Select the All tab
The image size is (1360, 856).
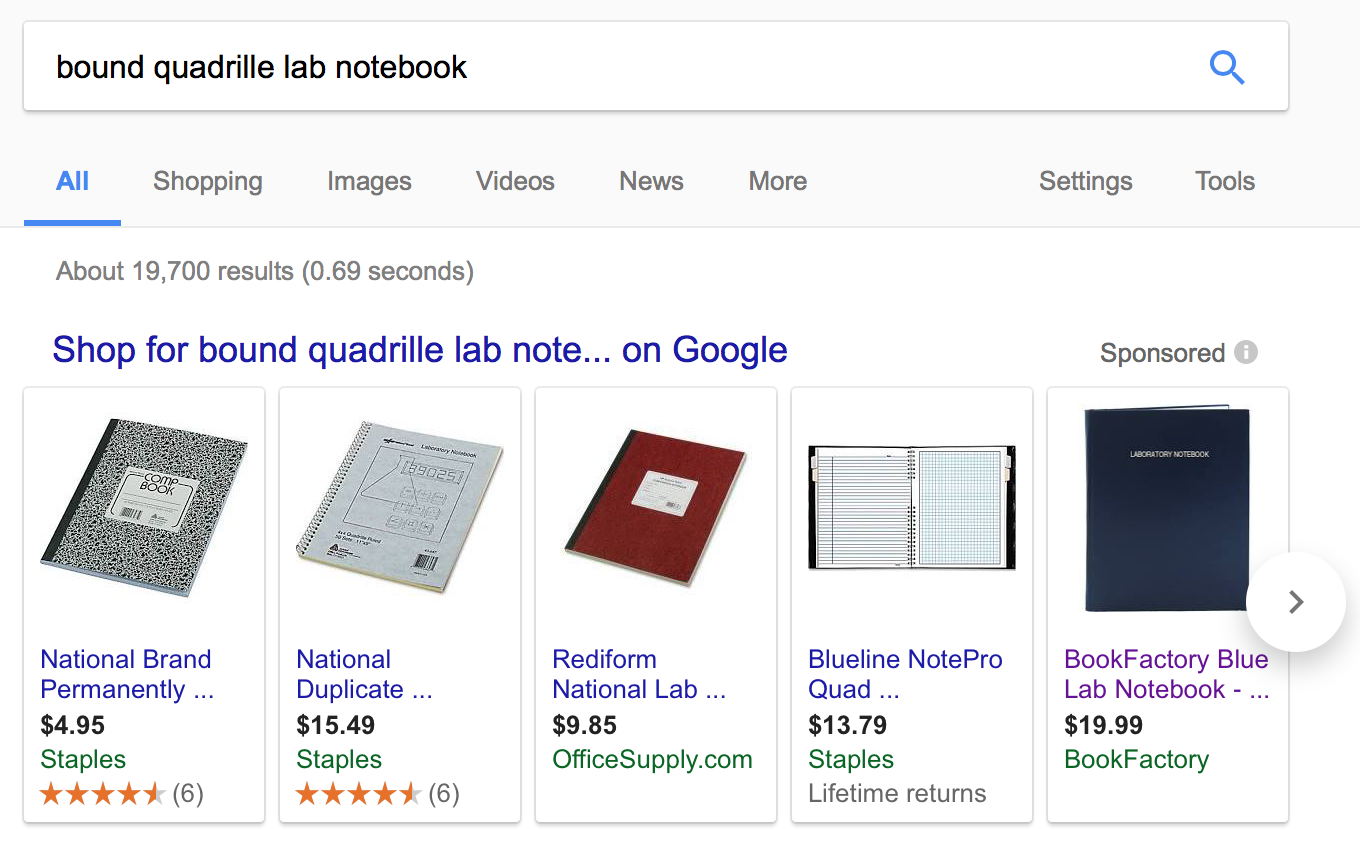73,181
